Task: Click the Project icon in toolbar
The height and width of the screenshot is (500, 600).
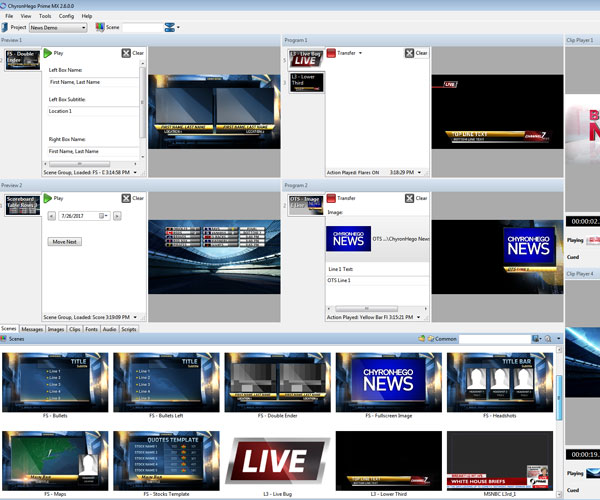Action: pyautogui.click(x=5, y=28)
